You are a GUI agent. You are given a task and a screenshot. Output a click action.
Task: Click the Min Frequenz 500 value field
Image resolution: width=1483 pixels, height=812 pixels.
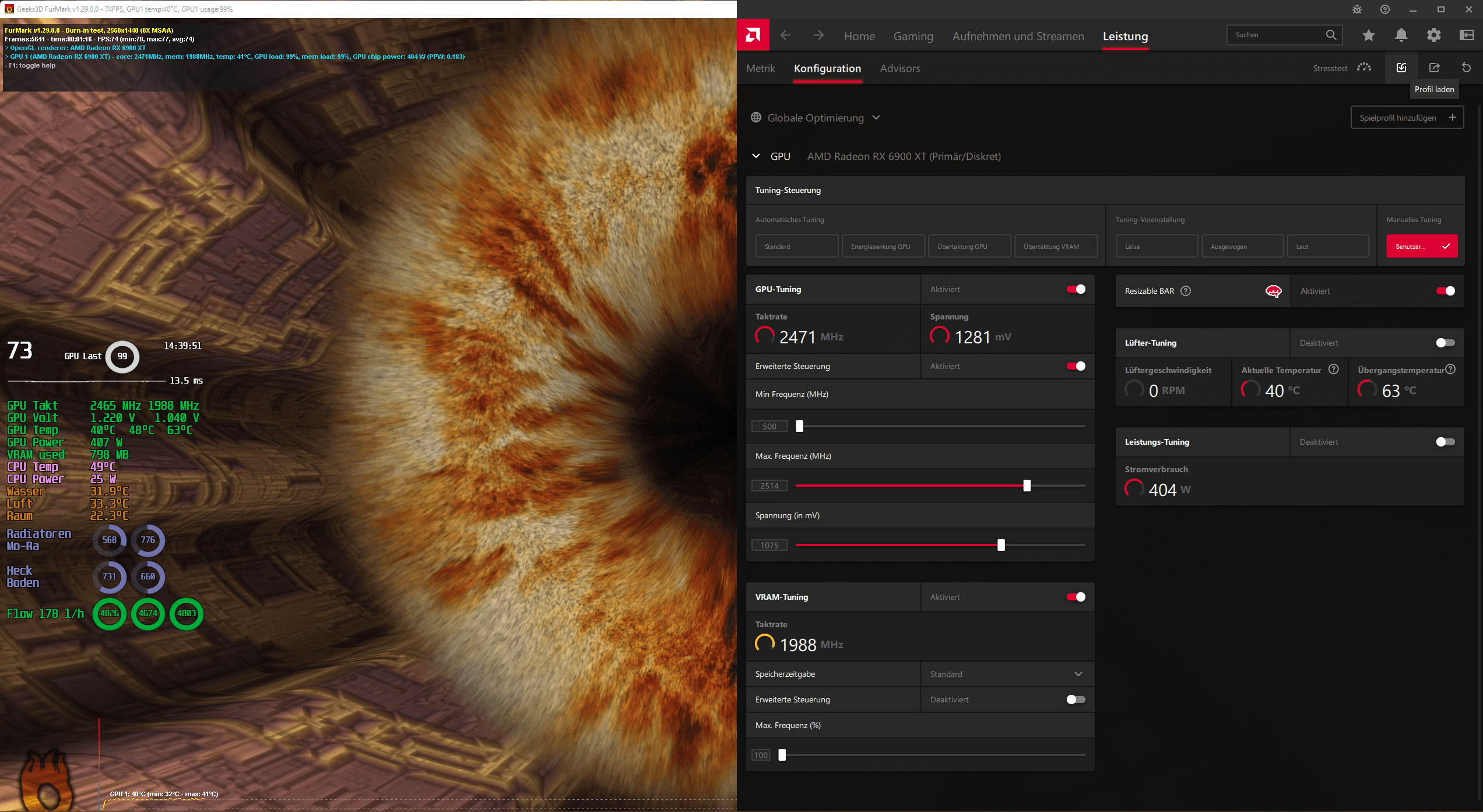coord(769,426)
